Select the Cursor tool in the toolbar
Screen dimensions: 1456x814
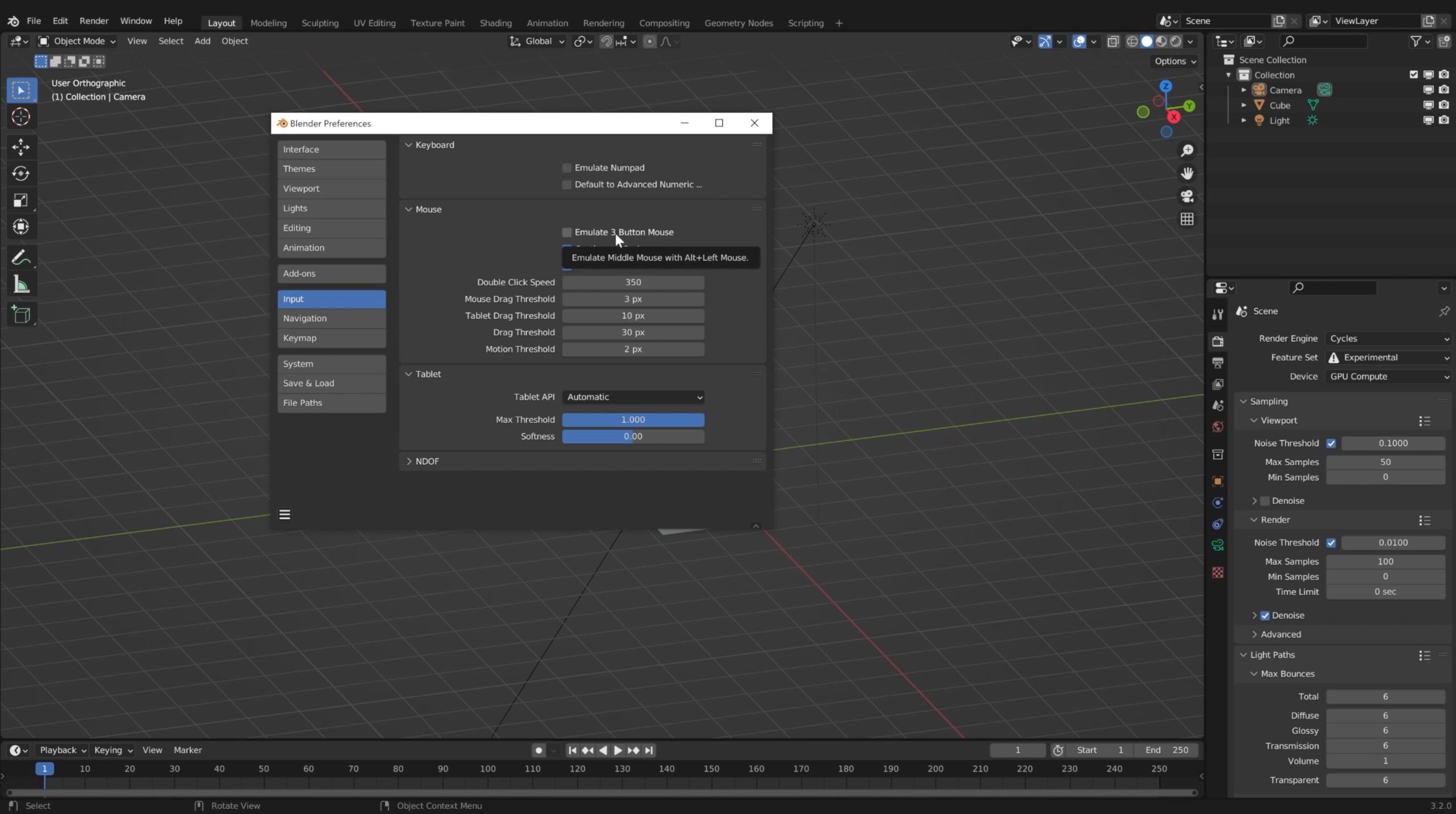pyautogui.click(x=21, y=117)
